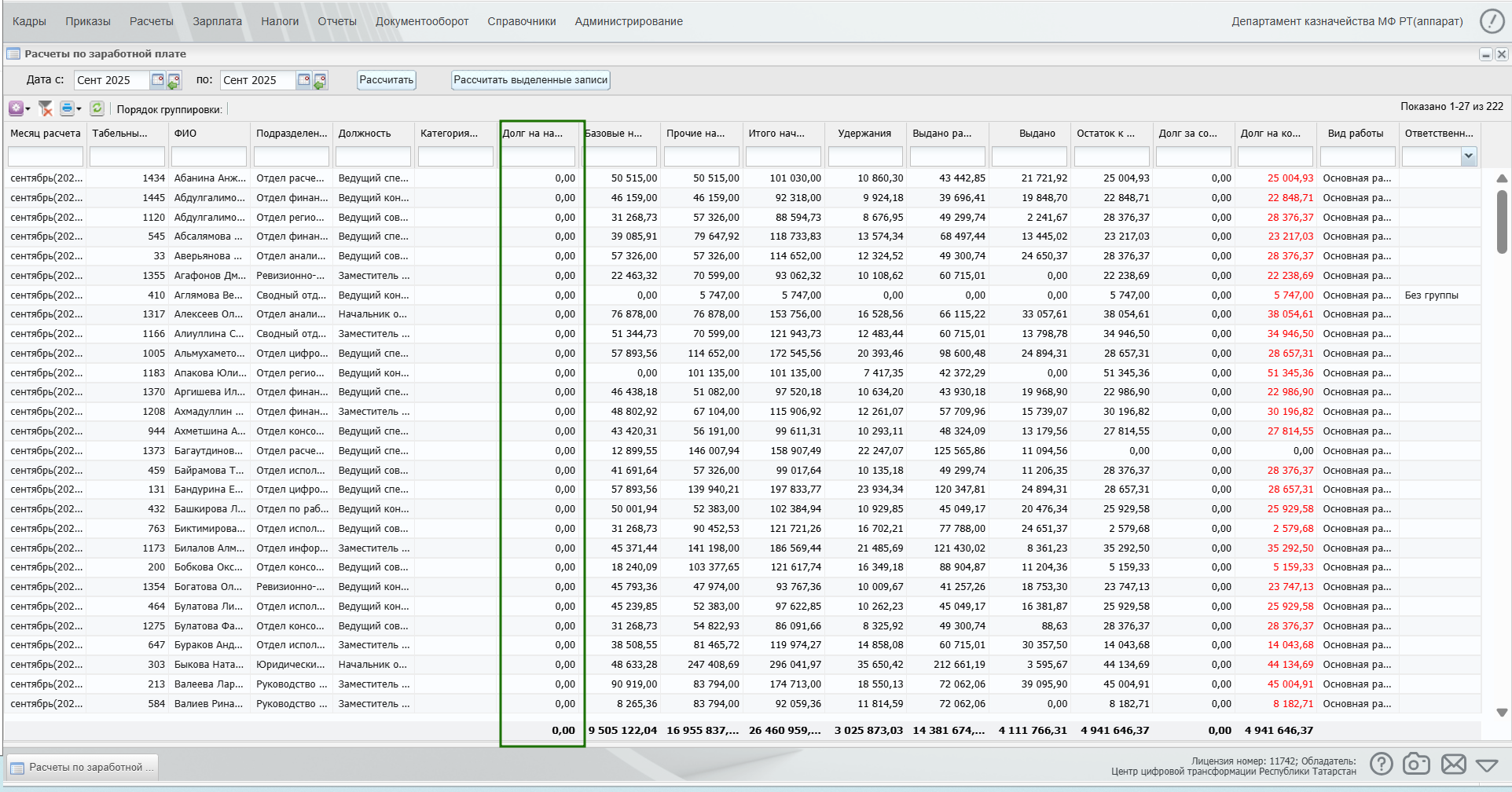Click previous-period arrow icon beside 'по' date

click(x=320, y=80)
